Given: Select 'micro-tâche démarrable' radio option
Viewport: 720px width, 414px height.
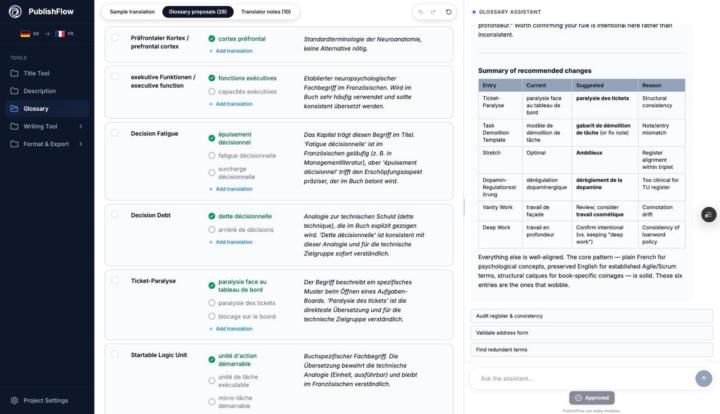Looking at the screenshot, I should click(212, 402).
